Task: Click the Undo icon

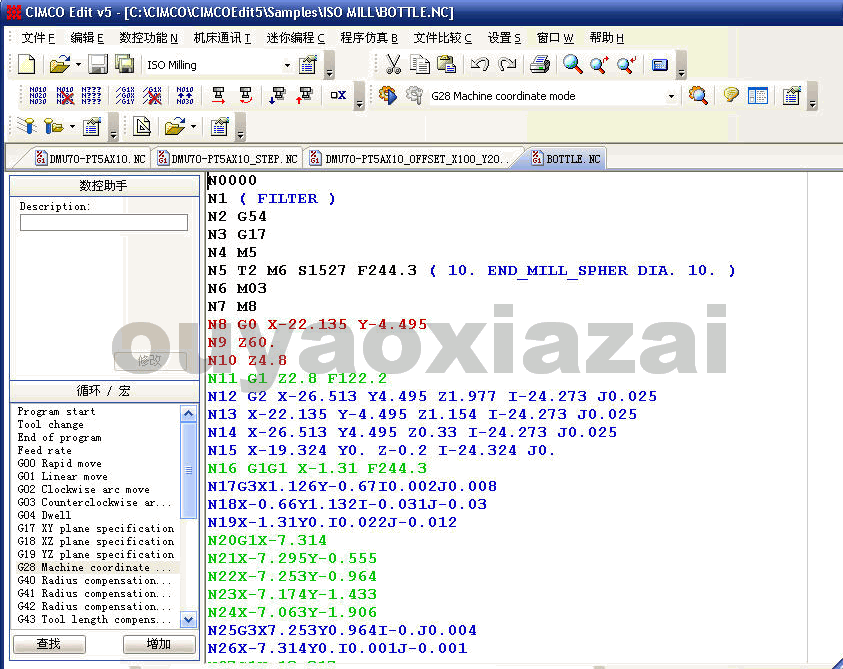Action: [480, 65]
